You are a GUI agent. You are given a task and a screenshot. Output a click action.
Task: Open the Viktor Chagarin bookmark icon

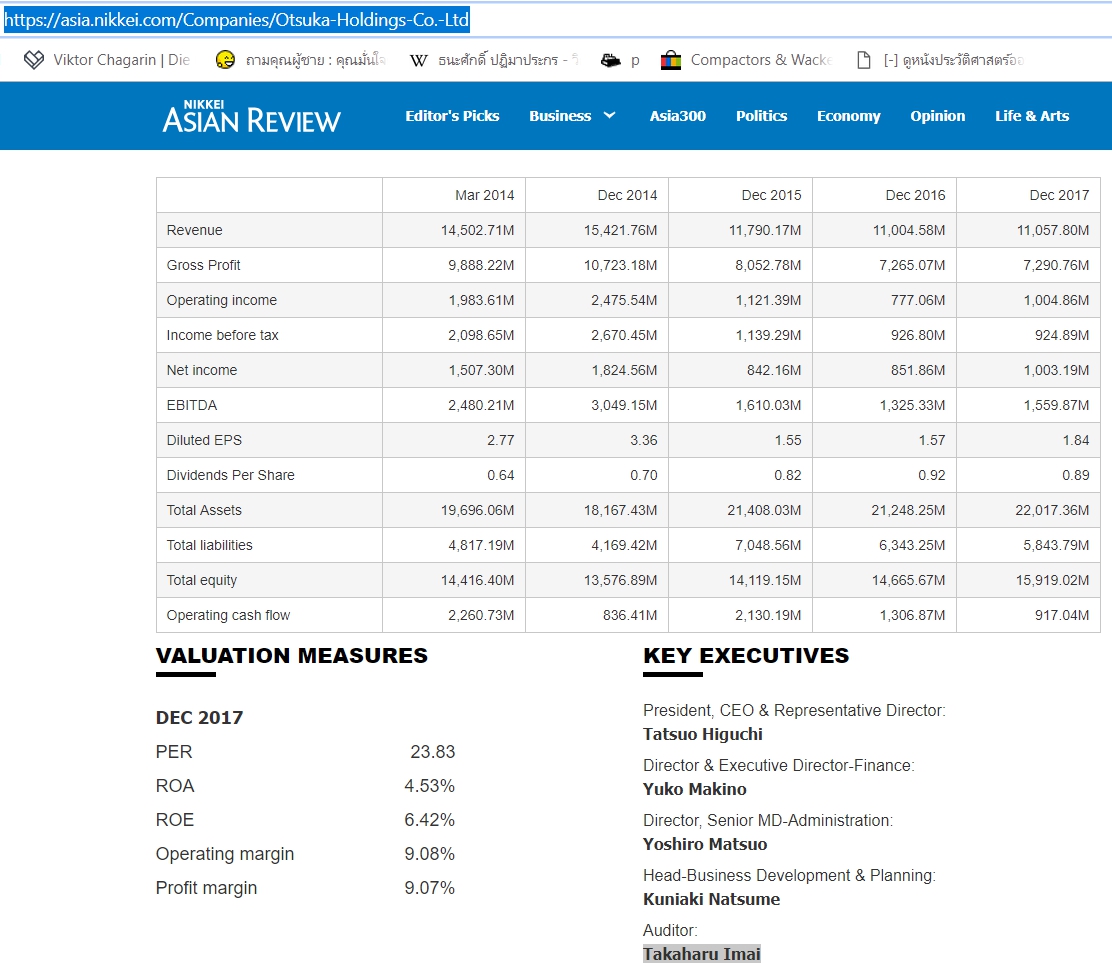tap(34, 60)
